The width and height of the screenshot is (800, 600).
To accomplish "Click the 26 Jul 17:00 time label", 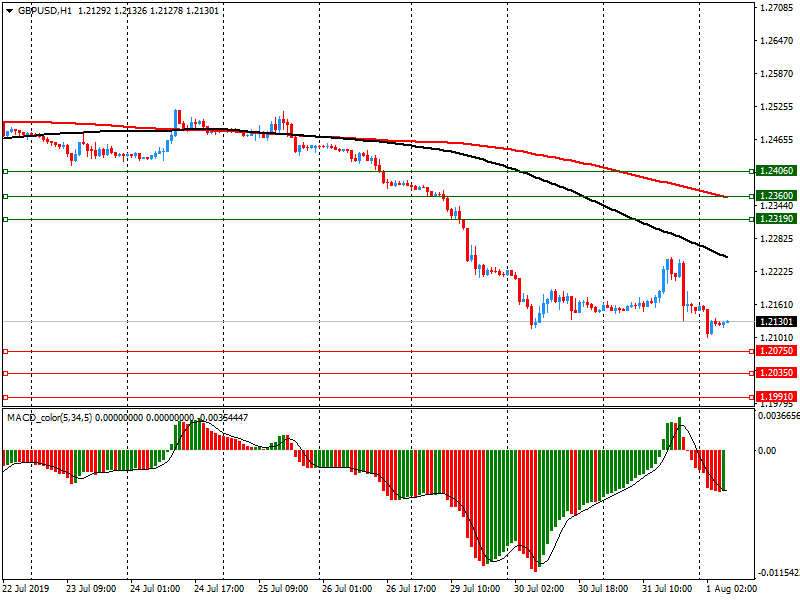I will coord(411,589).
